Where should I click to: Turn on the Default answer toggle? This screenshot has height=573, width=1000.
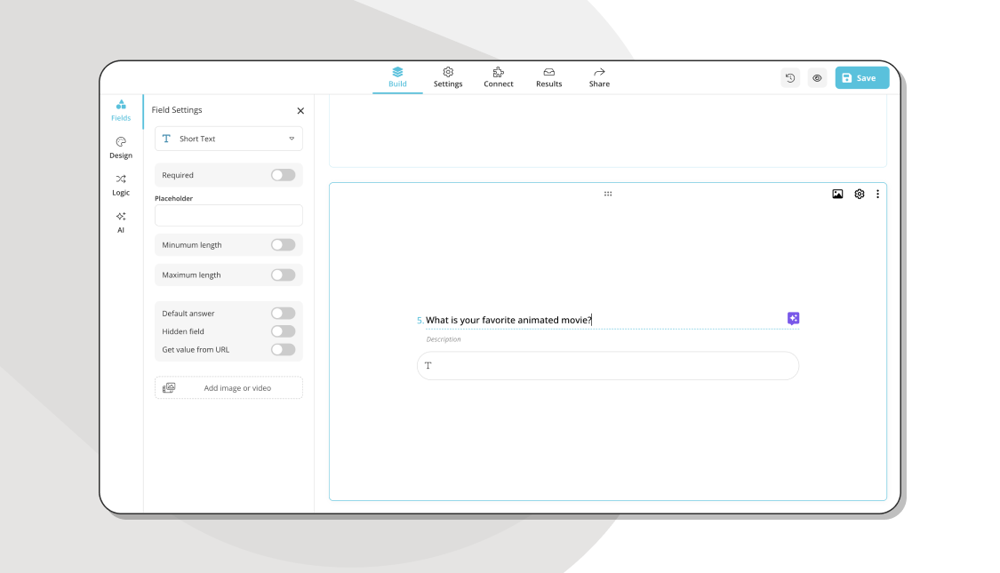[283, 313]
